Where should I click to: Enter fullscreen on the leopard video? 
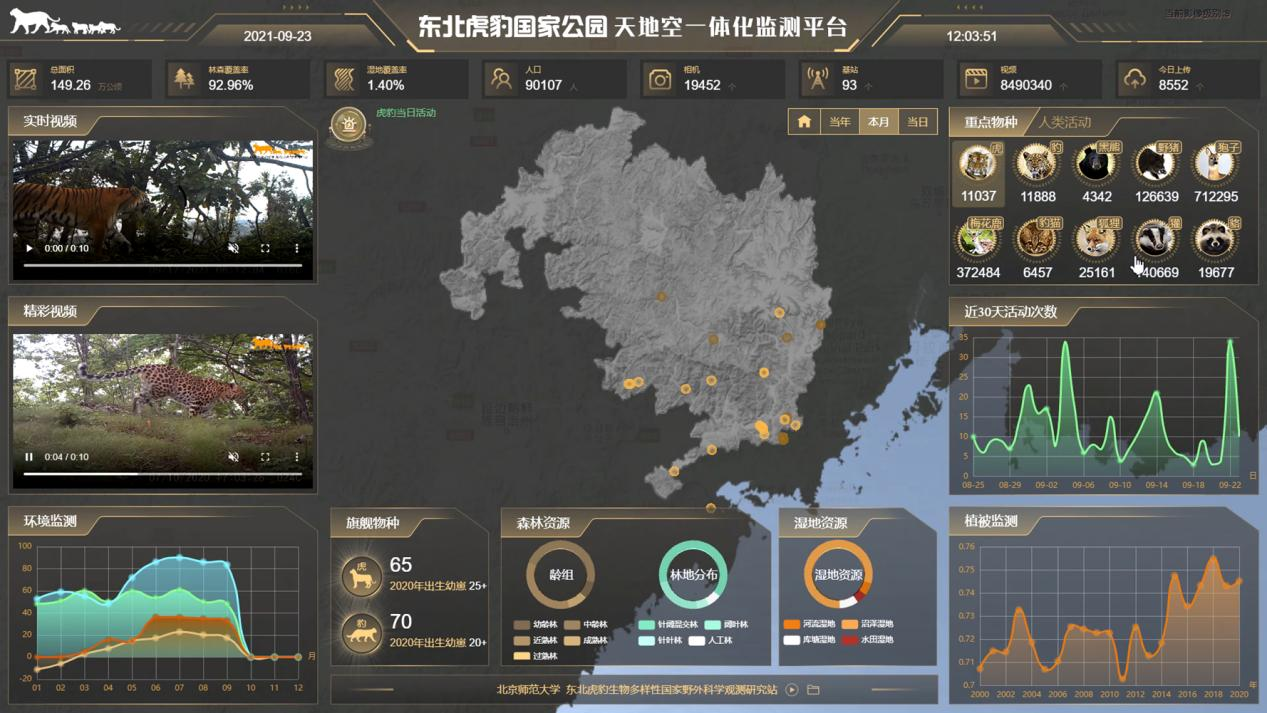pos(265,457)
